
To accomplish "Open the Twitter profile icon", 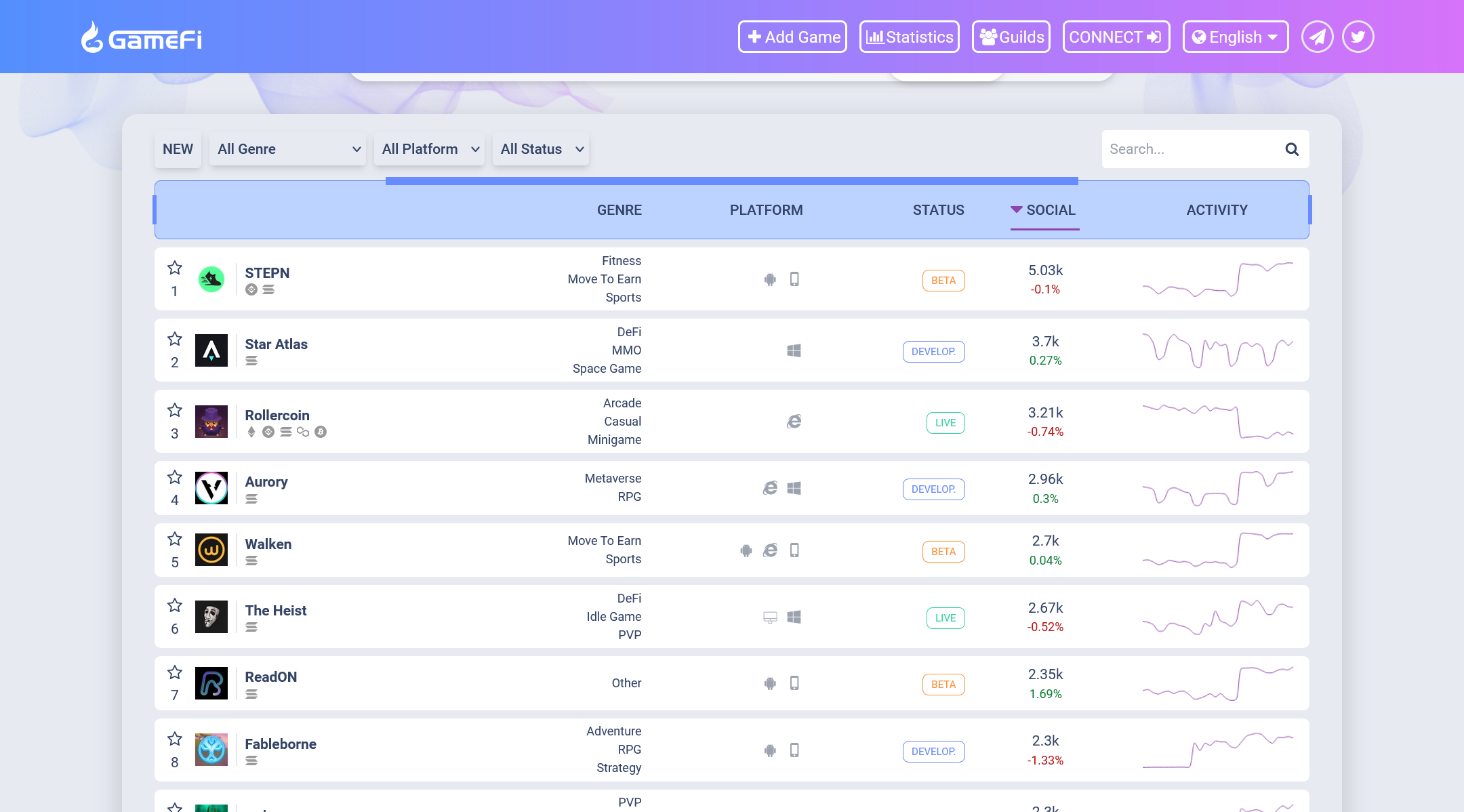I will (1358, 37).
